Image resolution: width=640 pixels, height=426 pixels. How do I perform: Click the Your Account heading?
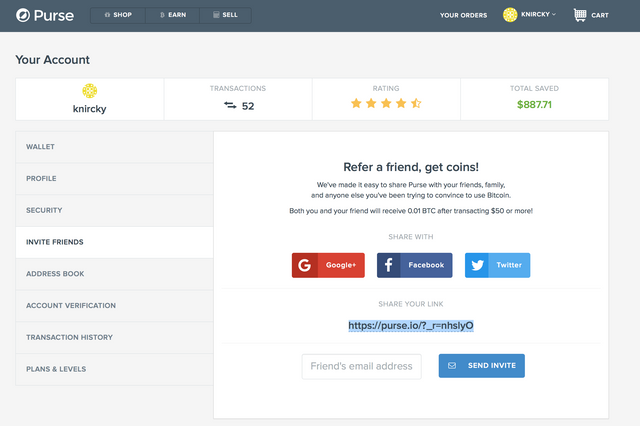coord(52,60)
